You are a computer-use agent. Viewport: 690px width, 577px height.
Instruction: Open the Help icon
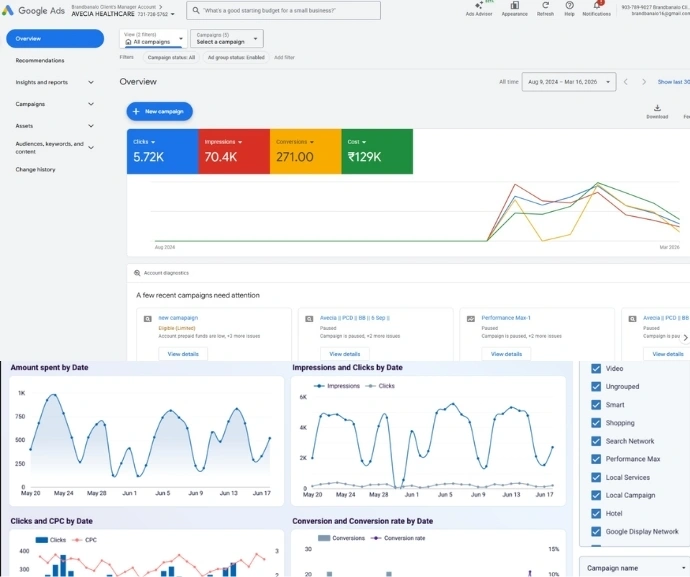click(x=569, y=6)
